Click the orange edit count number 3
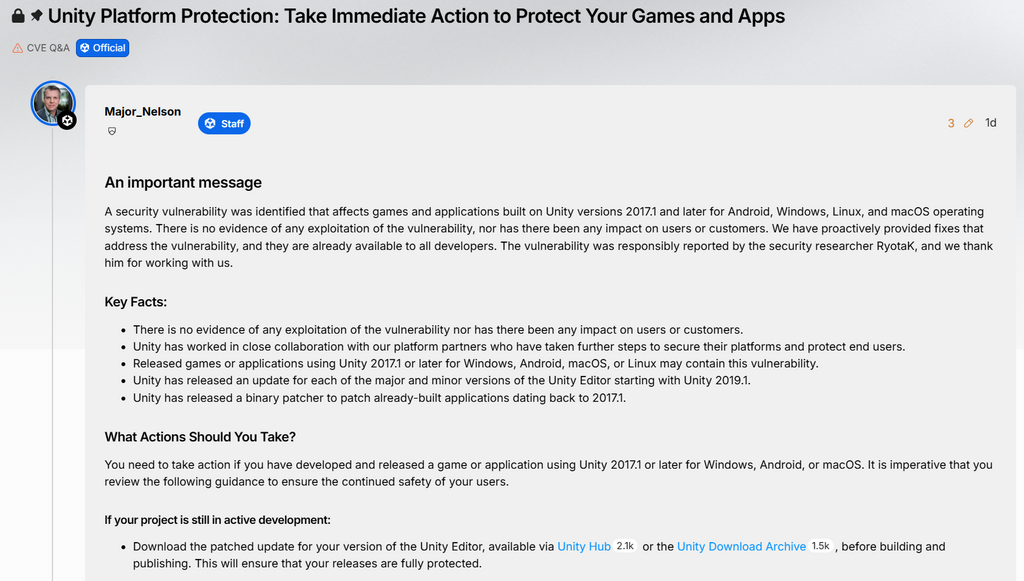The width and height of the screenshot is (1024, 581). 951,123
